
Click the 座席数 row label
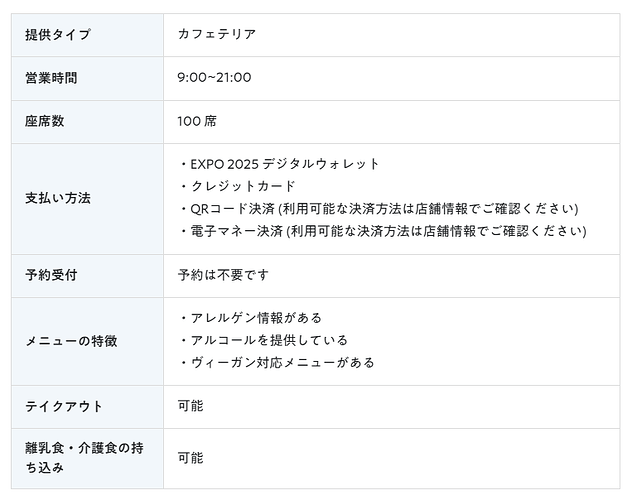[x=45, y=122]
